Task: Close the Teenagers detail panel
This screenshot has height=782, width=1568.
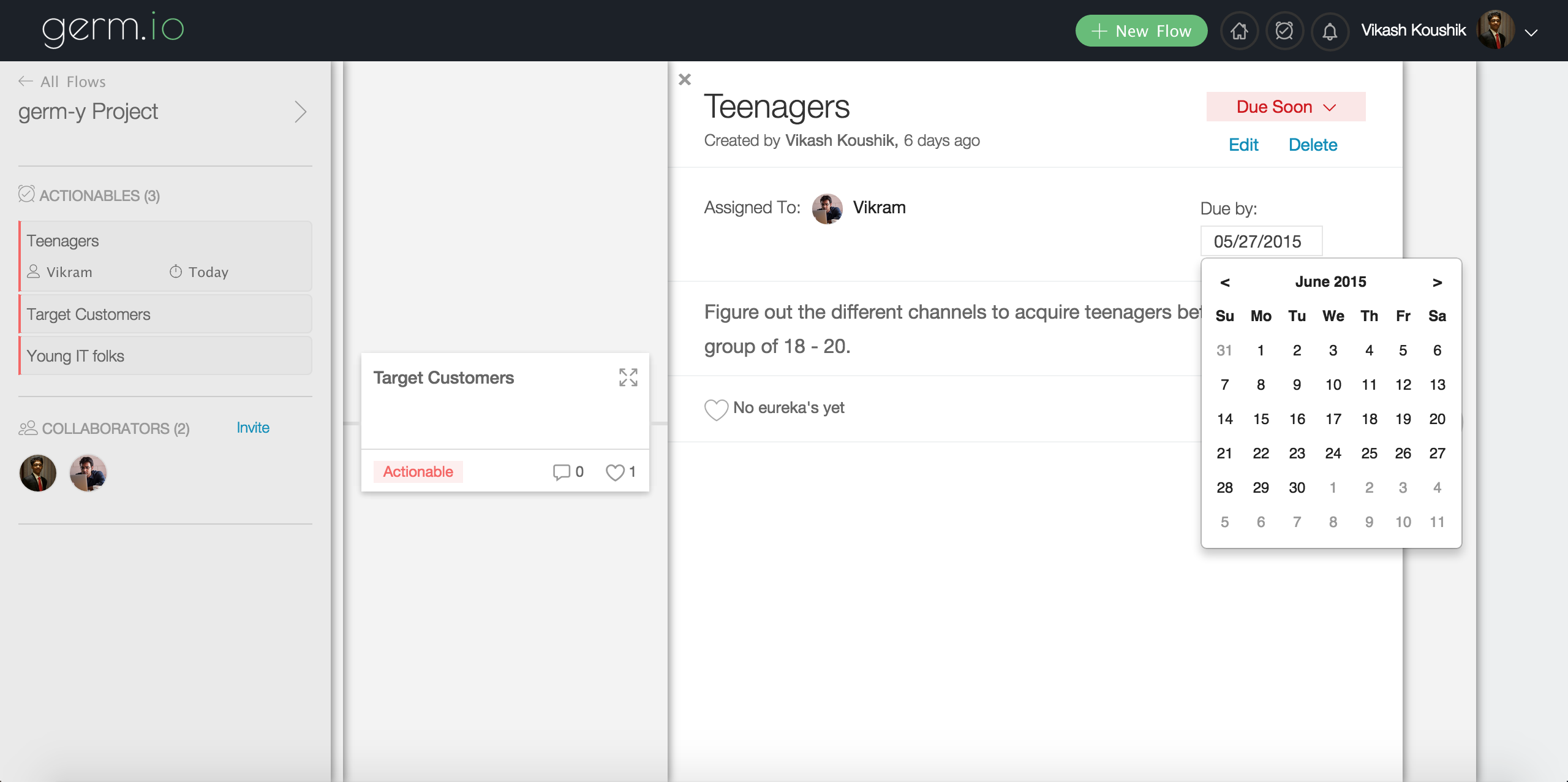Action: pyautogui.click(x=685, y=80)
